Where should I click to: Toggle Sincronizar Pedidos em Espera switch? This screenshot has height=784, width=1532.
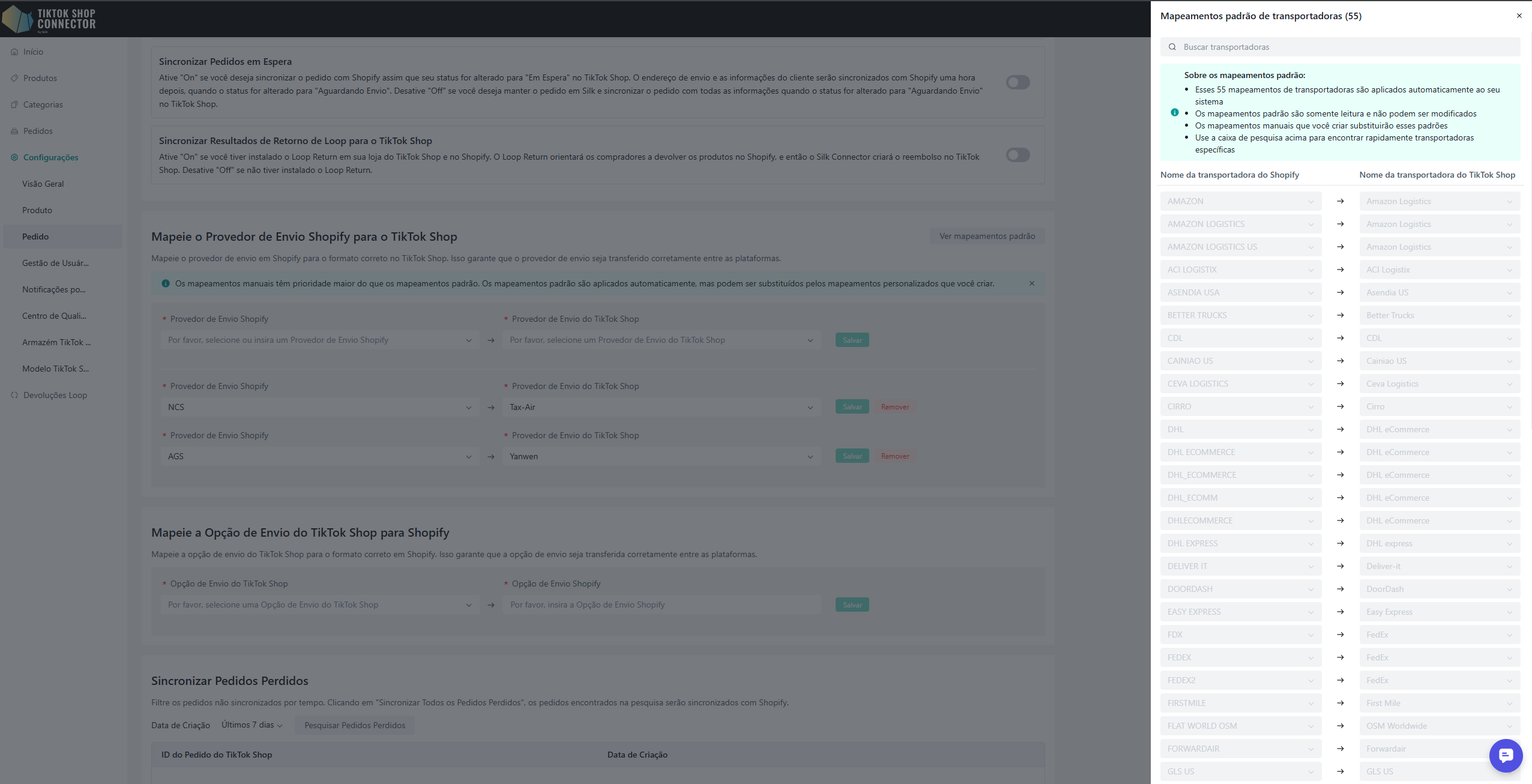(1018, 82)
